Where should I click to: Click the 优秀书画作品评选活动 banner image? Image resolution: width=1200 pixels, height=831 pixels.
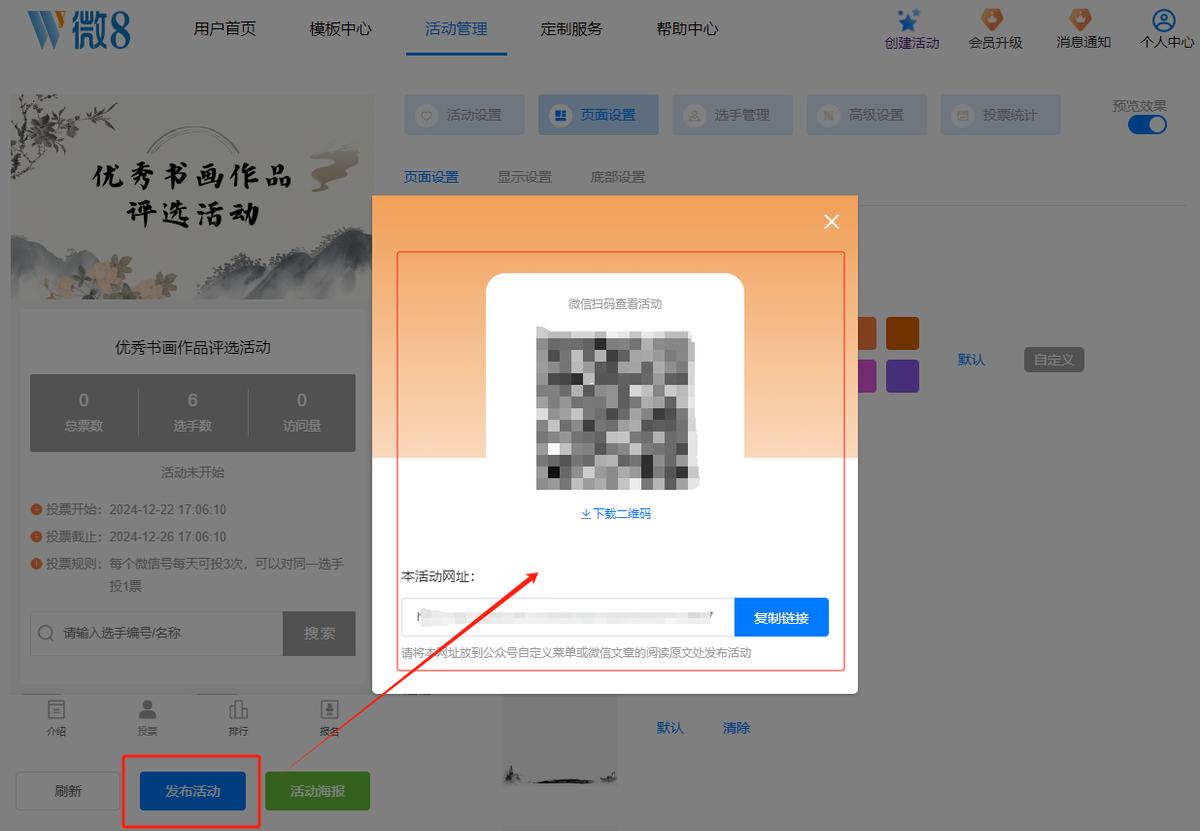tap(191, 197)
